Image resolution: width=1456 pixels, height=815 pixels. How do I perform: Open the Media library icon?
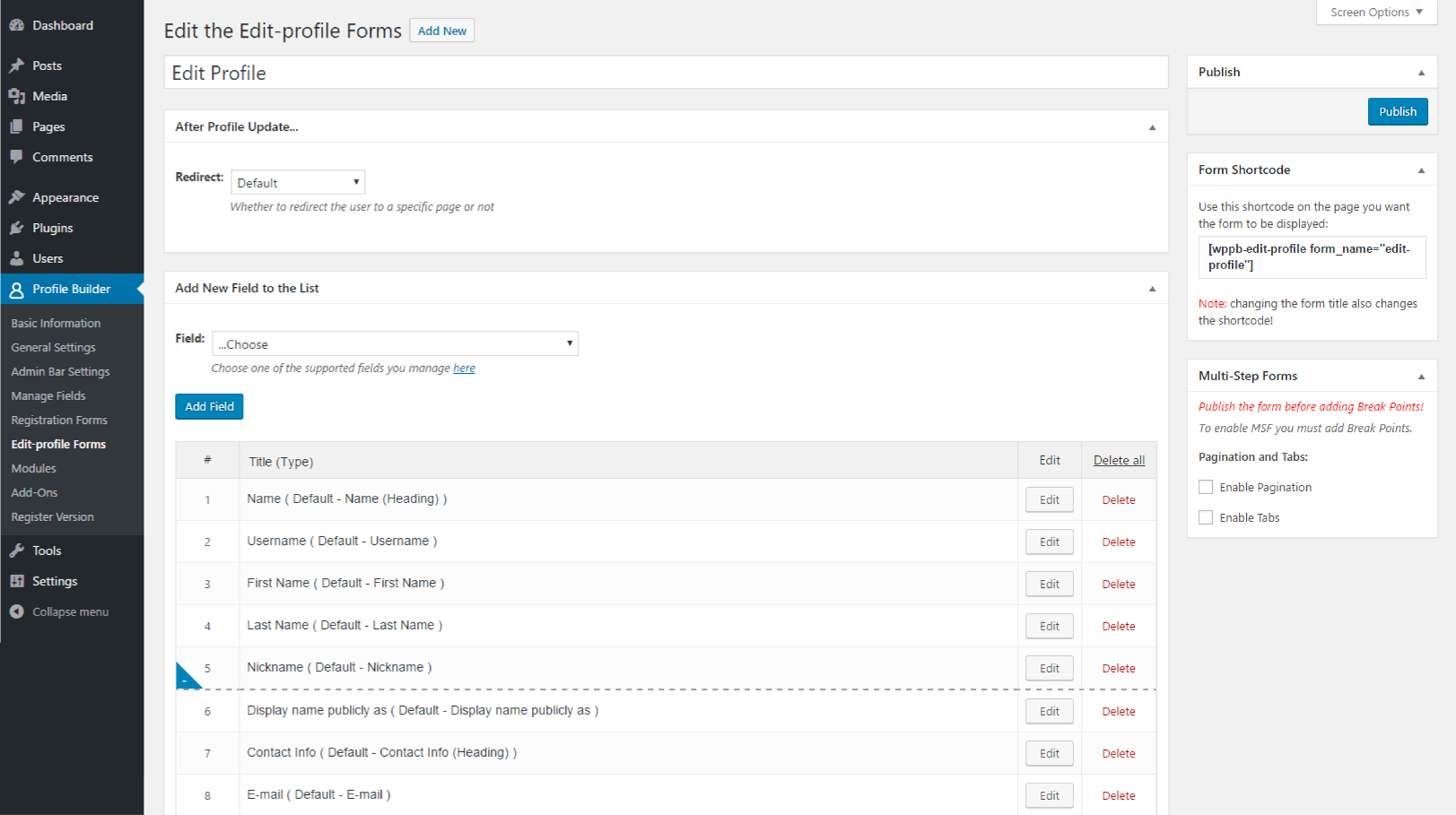click(x=17, y=96)
